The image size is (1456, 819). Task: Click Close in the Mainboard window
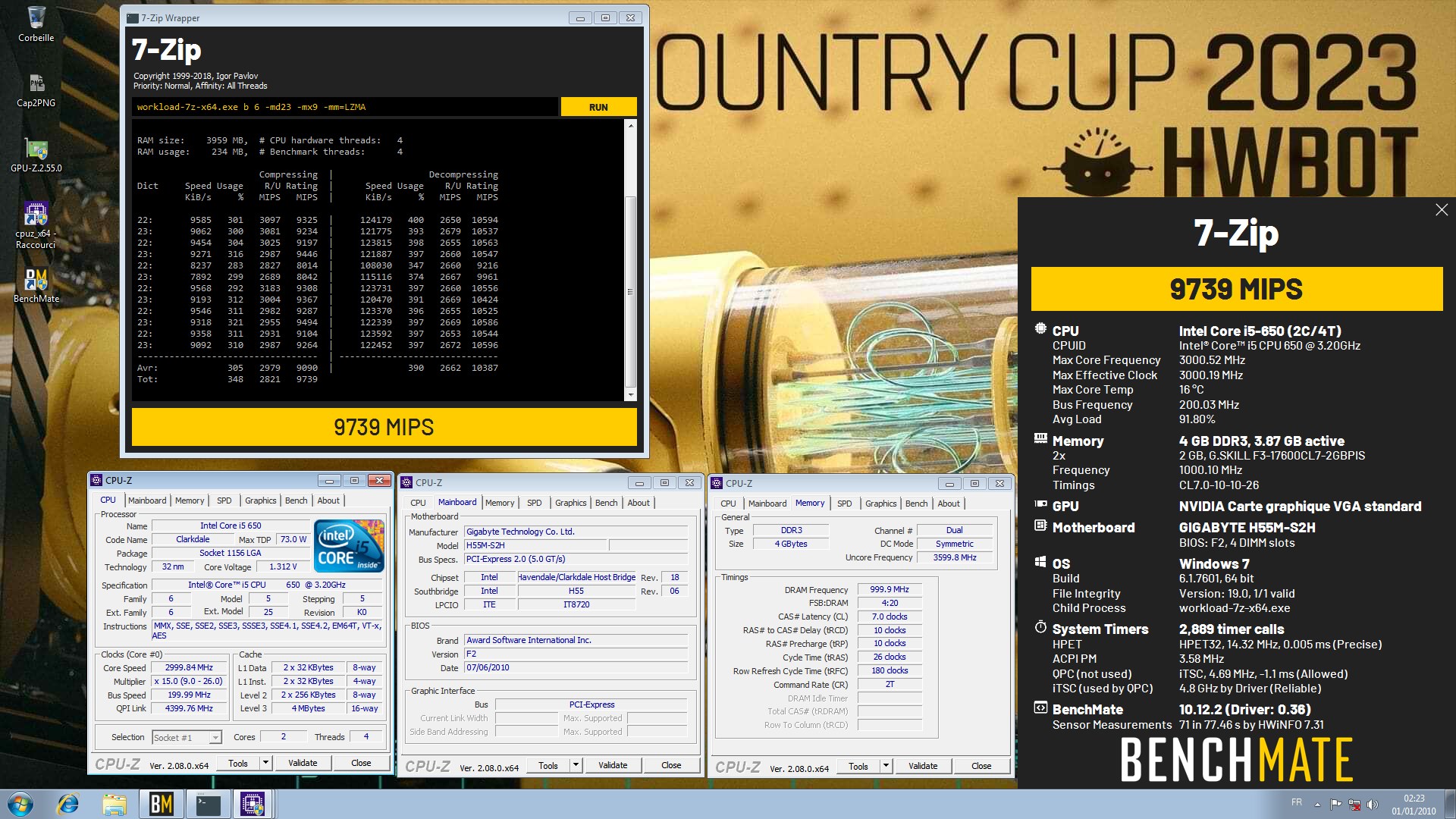(x=671, y=765)
